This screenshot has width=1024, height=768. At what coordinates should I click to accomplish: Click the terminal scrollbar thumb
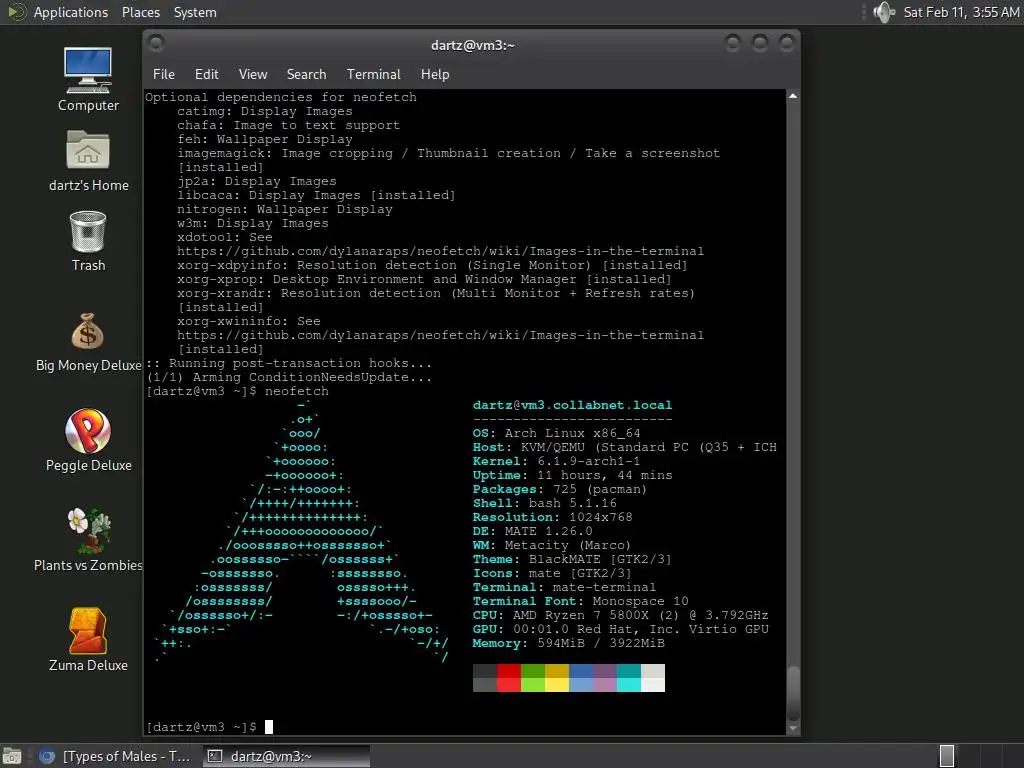point(793,694)
